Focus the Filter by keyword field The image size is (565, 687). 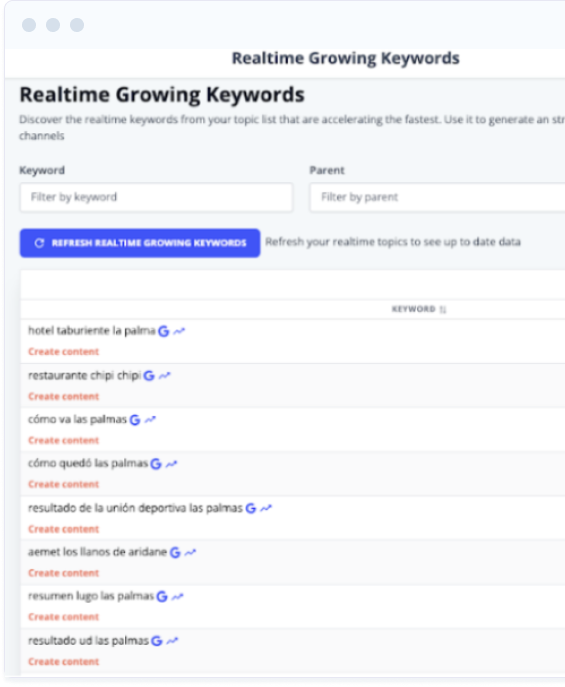click(x=156, y=197)
